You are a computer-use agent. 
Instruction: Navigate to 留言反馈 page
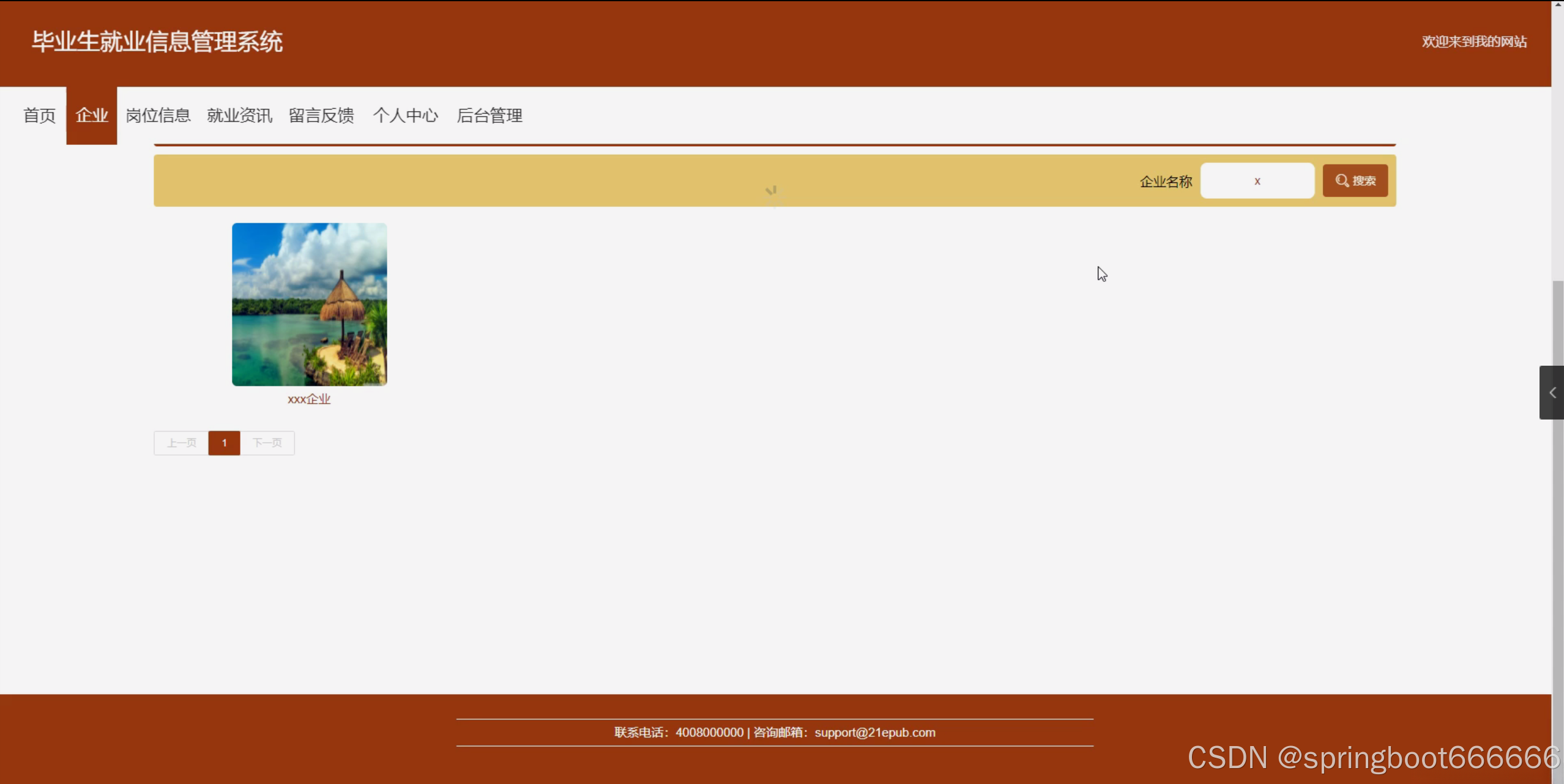coord(321,116)
